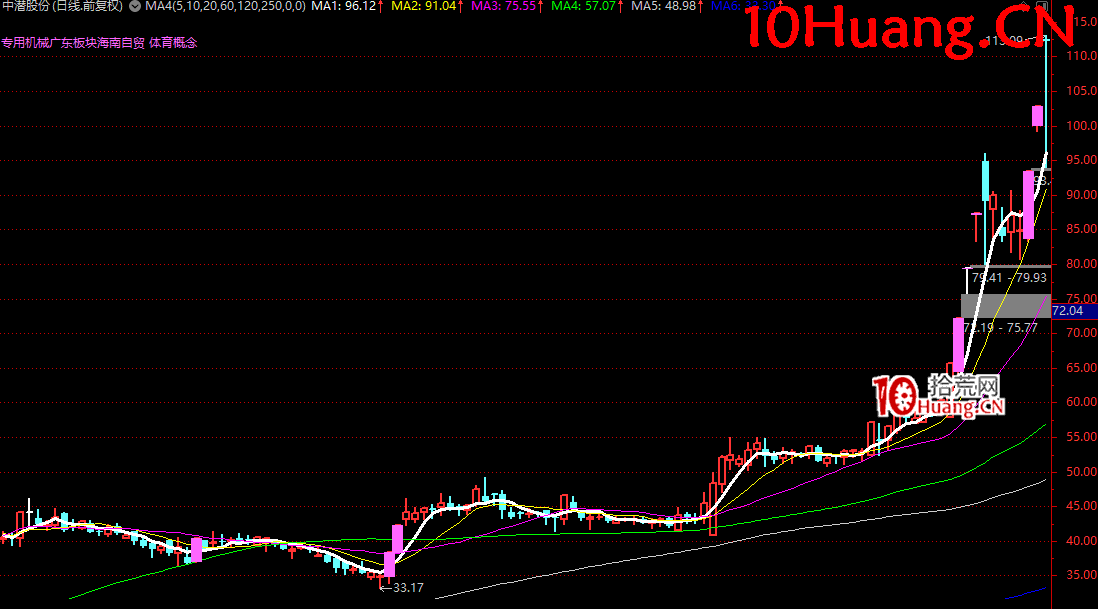Open the 广东板块 sector tag
Screen dimensions: 1098x609
[73, 43]
